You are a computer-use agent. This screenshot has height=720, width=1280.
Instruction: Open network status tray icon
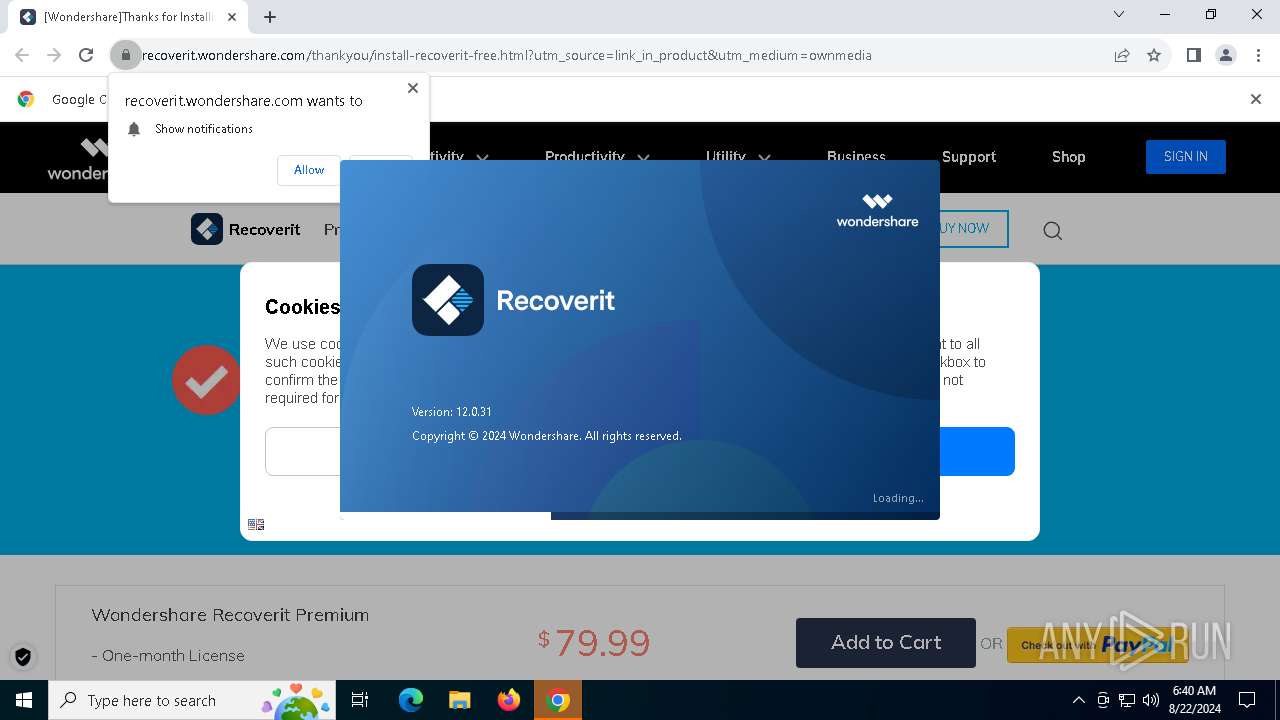pyautogui.click(x=1127, y=700)
